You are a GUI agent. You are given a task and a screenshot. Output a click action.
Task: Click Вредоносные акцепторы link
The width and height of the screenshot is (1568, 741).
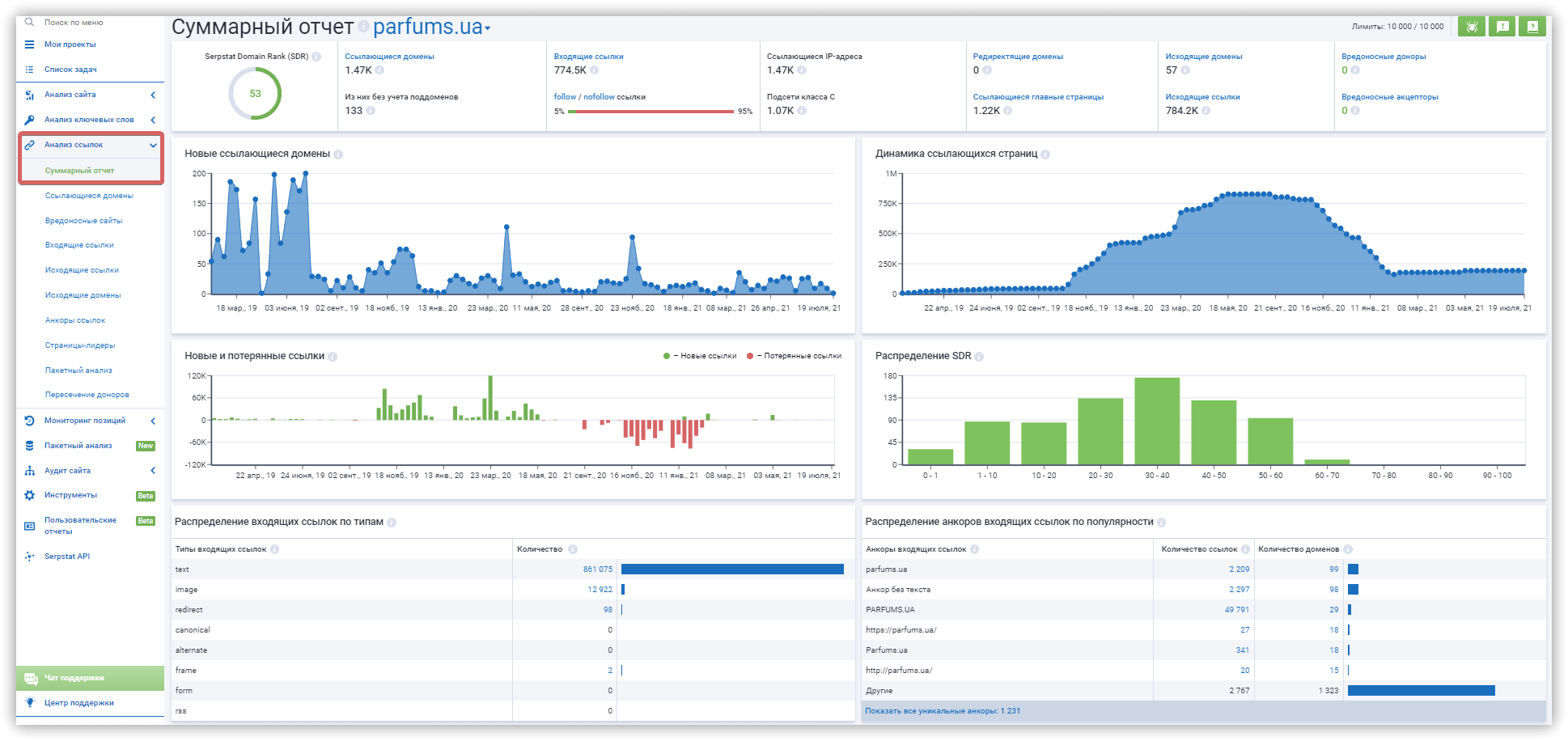1390,97
